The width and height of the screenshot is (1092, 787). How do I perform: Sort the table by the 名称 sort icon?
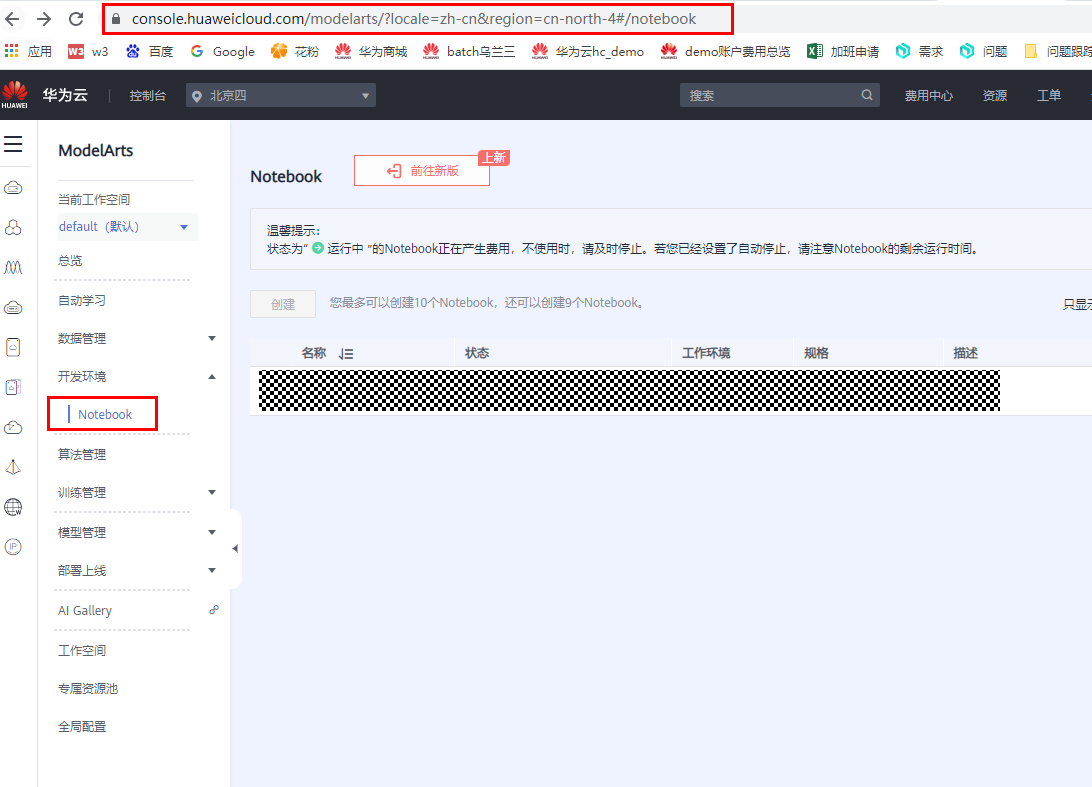[x=346, y=354]
